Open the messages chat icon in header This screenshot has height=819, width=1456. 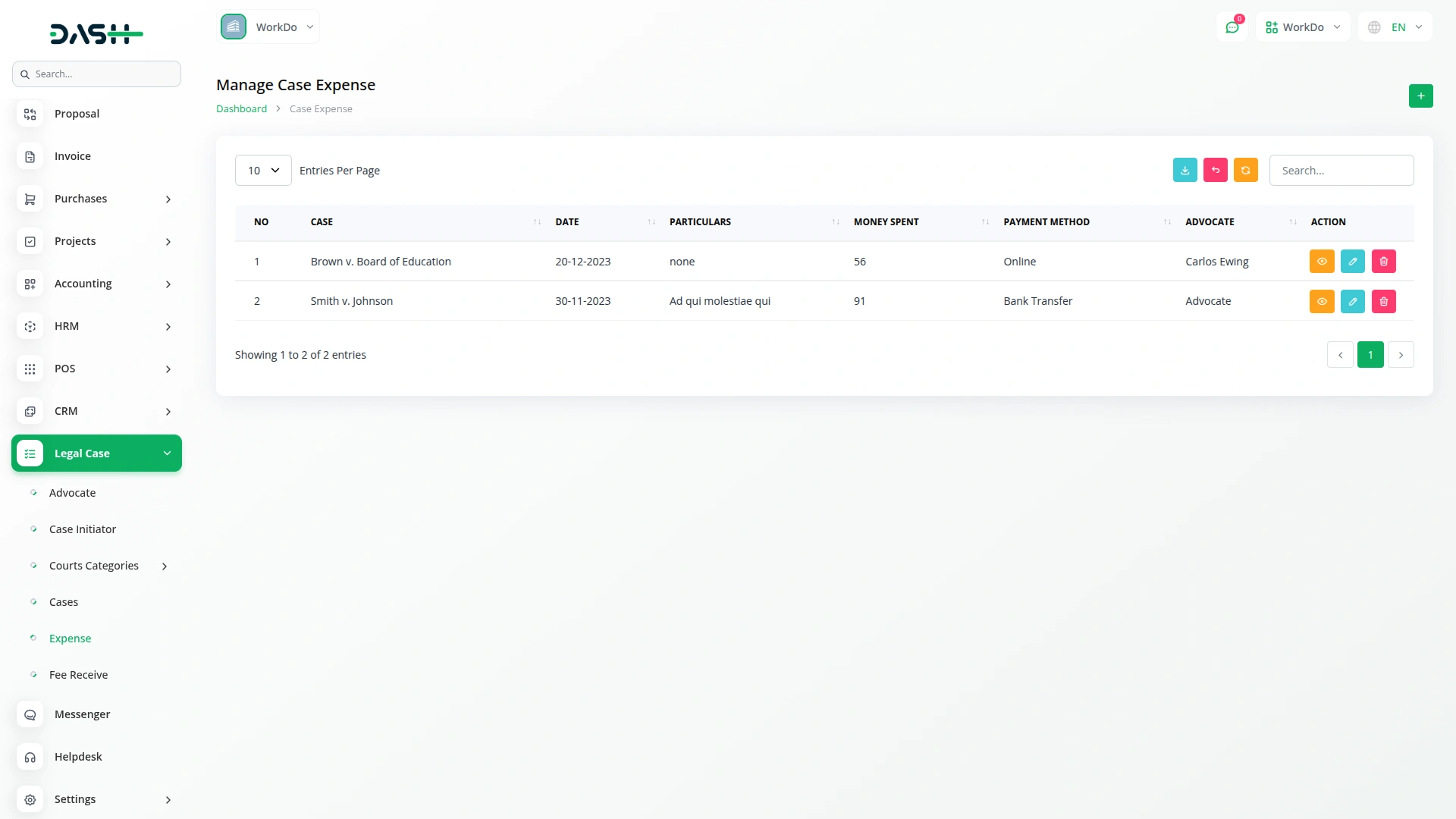[1232, 27]
